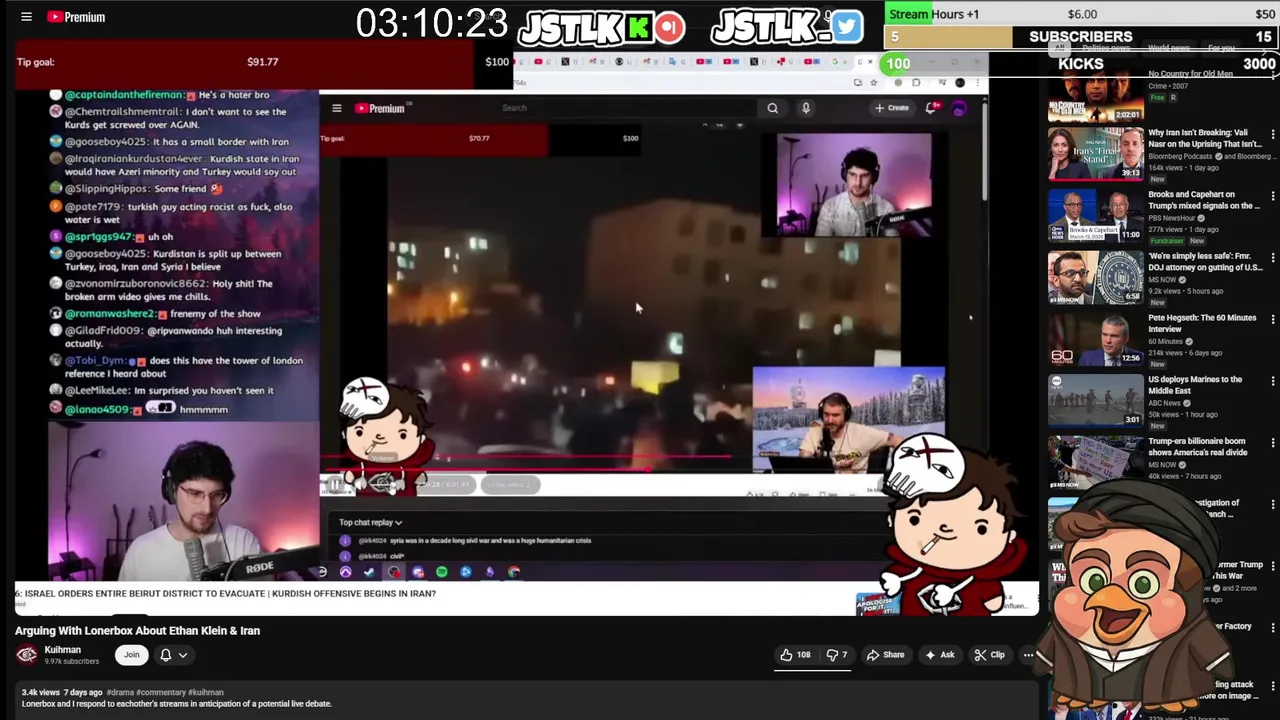Screen dimensions: 1280x720
Task: Open options menu for Why Iran Isn't Breaking
Action: pos(1272,135)
